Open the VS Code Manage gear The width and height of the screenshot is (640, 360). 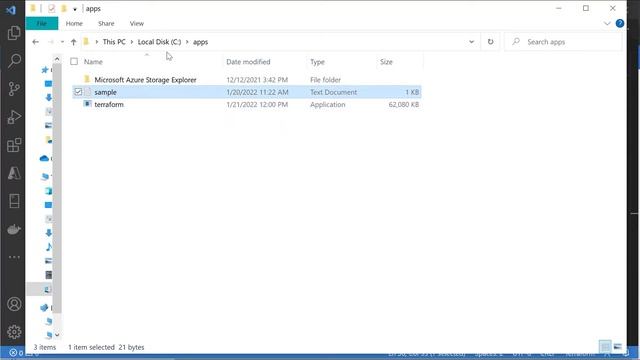coord(14,332)
